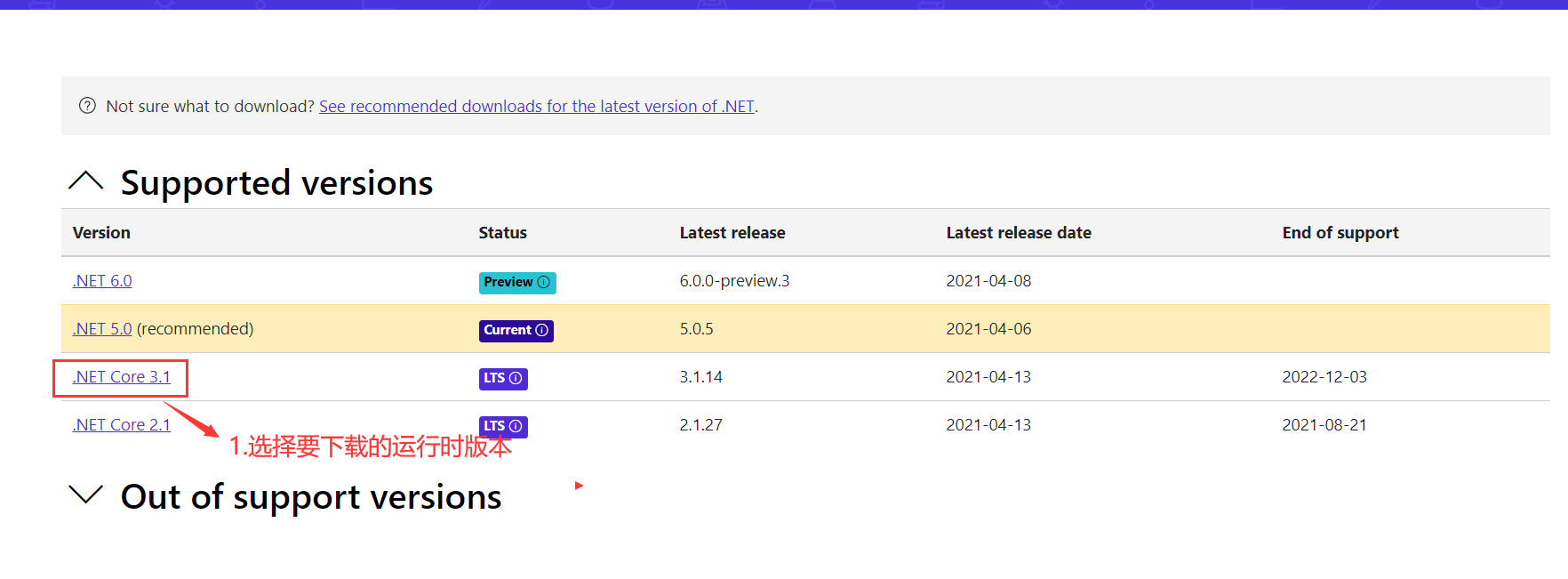Click the Out of support versions heading text

[311, 497]
